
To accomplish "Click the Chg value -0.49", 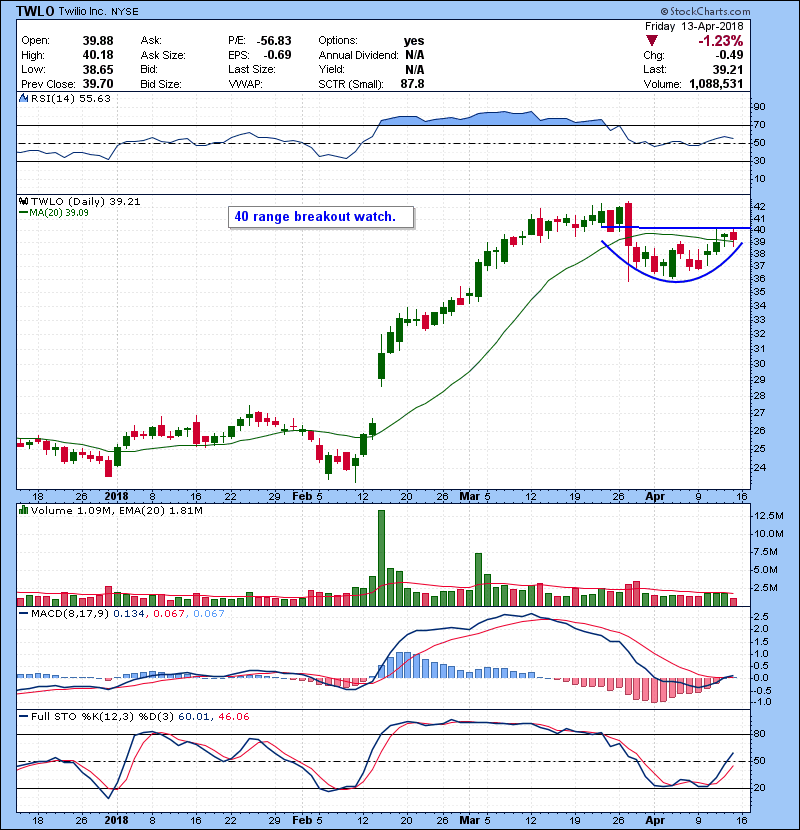I will click(x=730, y=55).
